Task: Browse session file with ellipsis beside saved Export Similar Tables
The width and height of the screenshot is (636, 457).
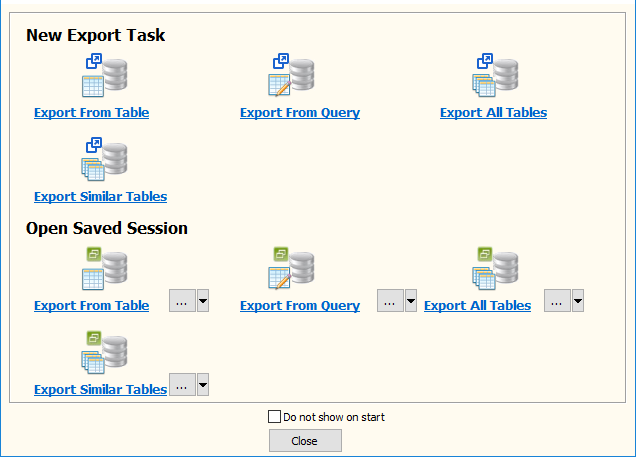Action: (182, 384)
